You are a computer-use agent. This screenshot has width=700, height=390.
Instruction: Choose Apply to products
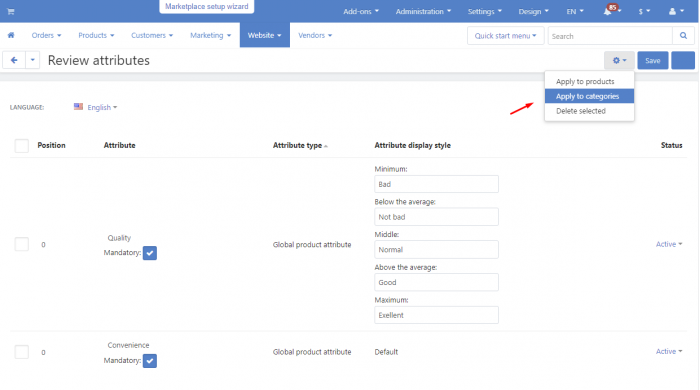[x=589, y=81]
